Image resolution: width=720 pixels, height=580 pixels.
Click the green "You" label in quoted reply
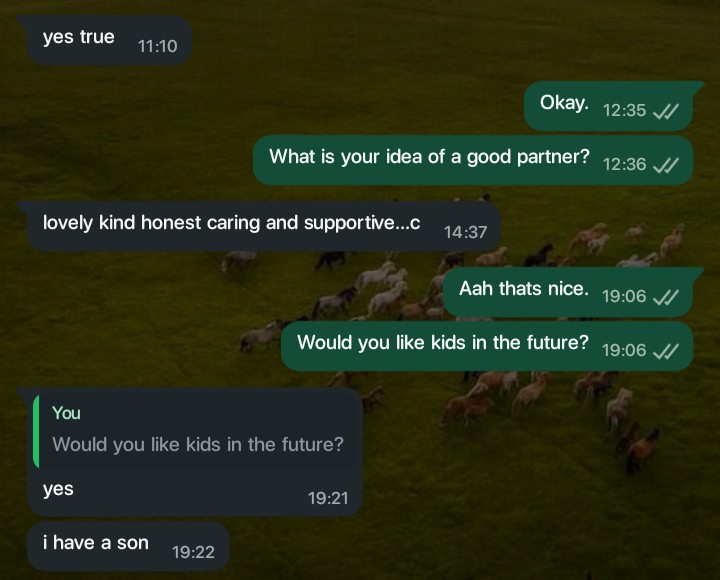(x=66, y=413)
